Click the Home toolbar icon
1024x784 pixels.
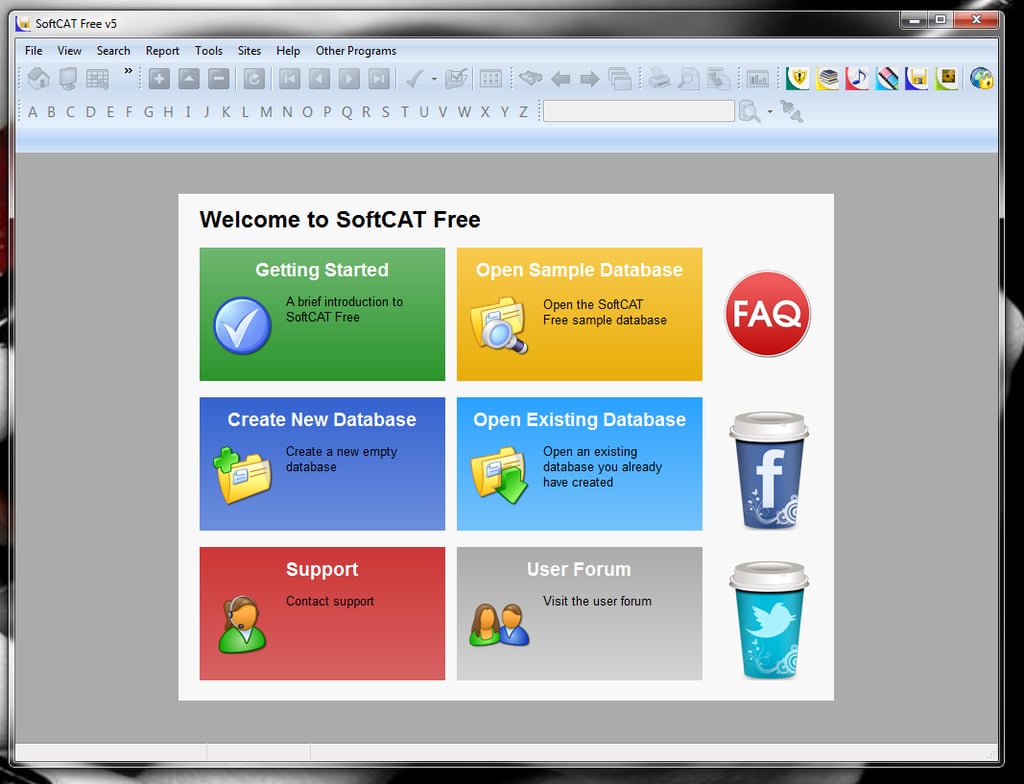point(39,78)
